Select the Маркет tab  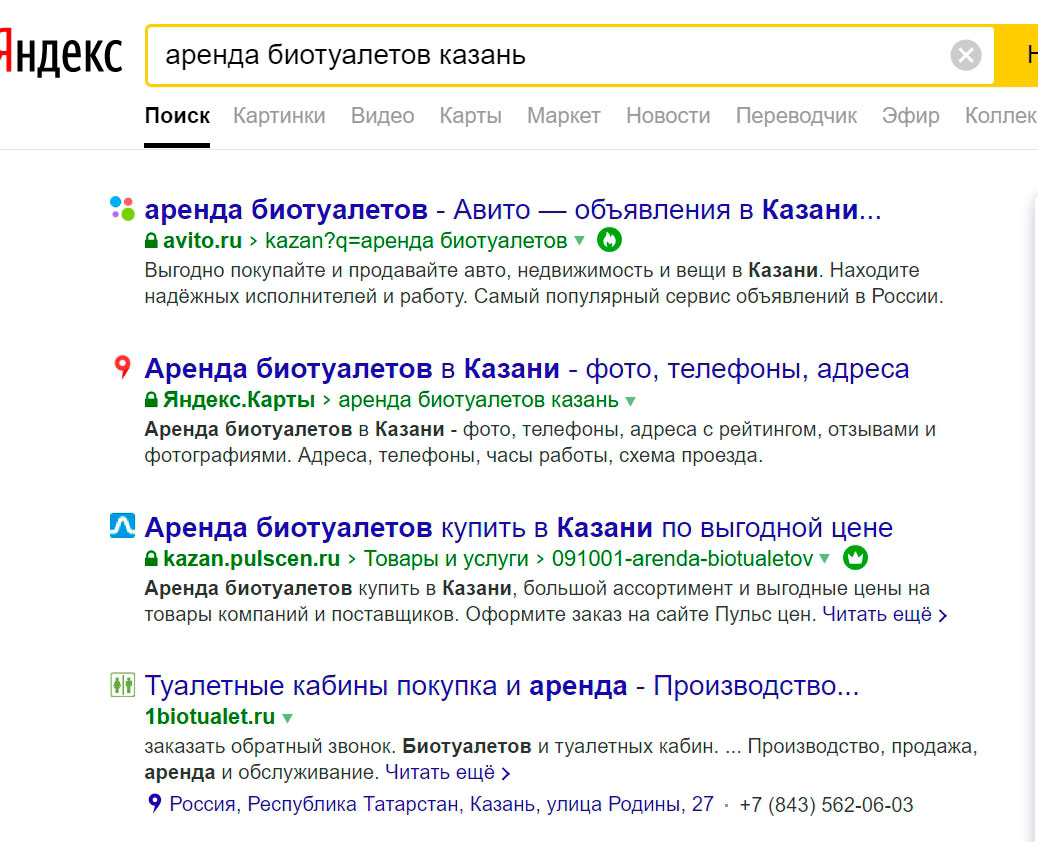(564, 116)
